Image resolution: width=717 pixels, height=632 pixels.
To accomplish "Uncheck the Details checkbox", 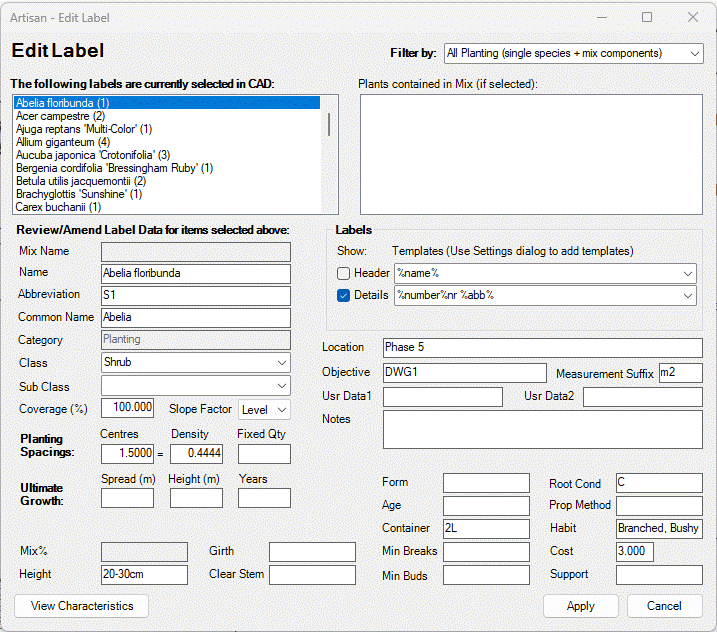I will click(x=344, y=295).
